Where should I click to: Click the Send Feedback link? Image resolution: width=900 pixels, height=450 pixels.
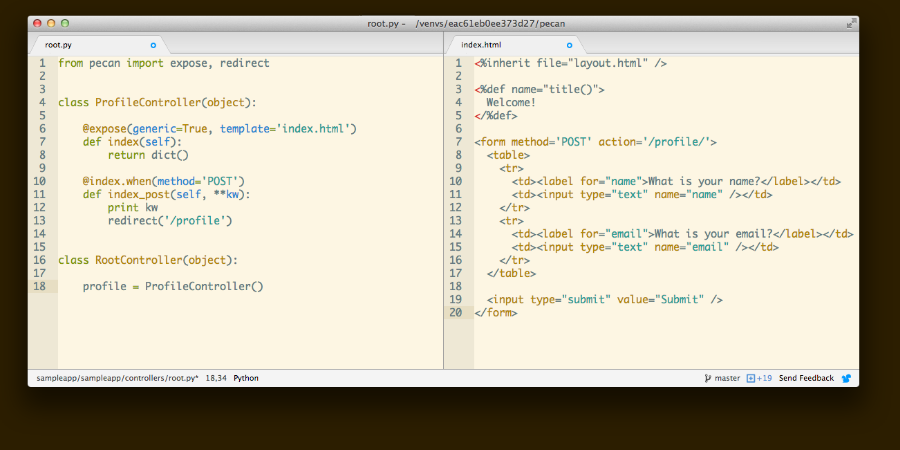[806, 378]
